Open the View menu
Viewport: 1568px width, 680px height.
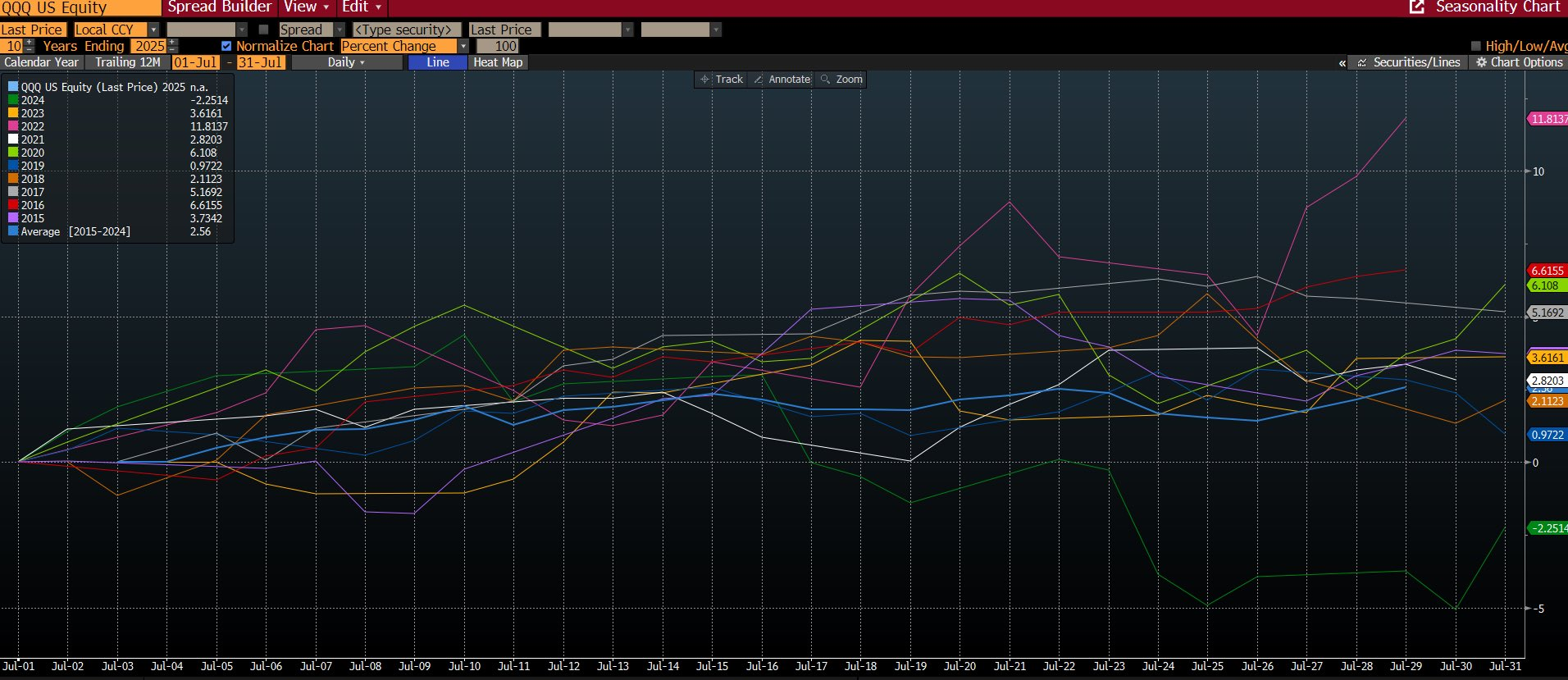coord(306,7)
